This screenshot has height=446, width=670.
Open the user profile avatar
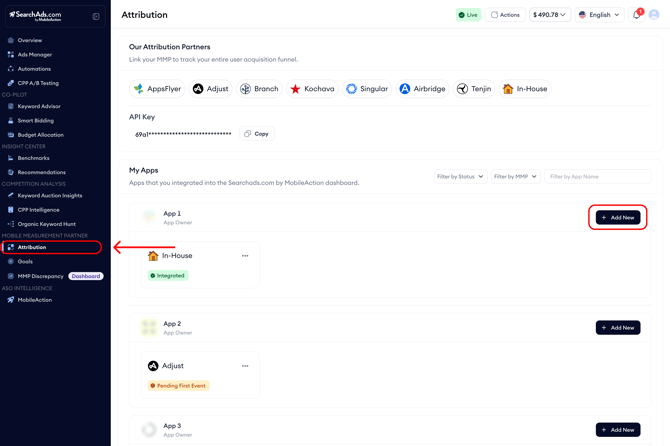coord(654,15)
